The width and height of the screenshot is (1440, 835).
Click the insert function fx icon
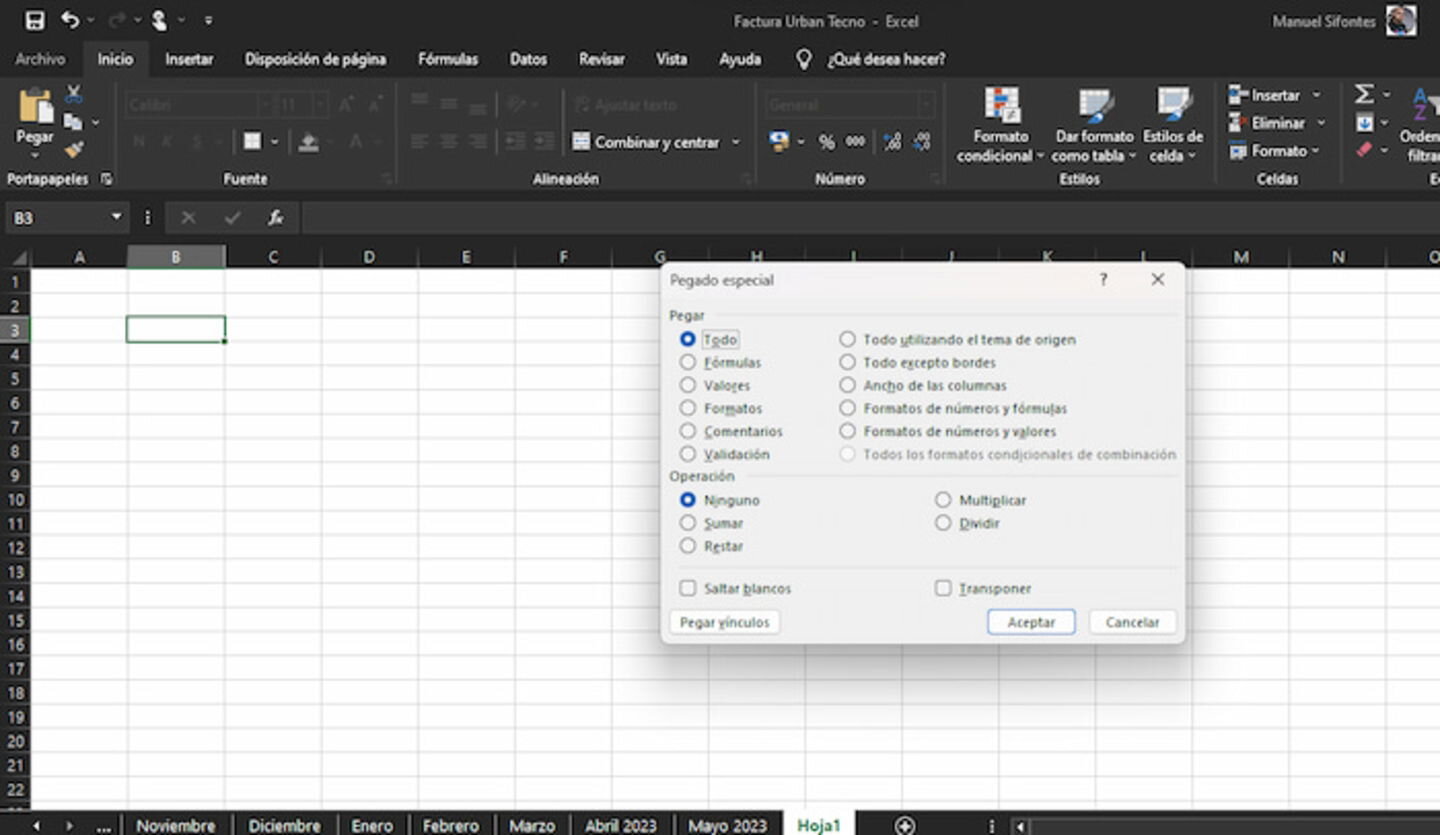coord(275,217)
